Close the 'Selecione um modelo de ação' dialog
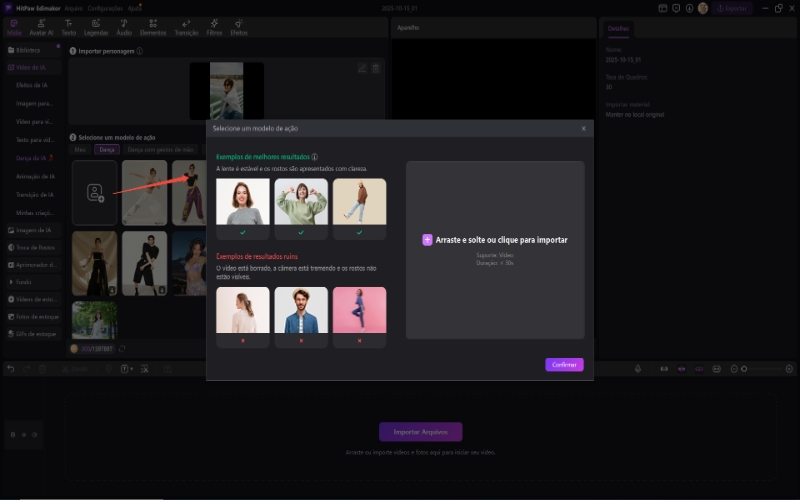 coord(584,129)
